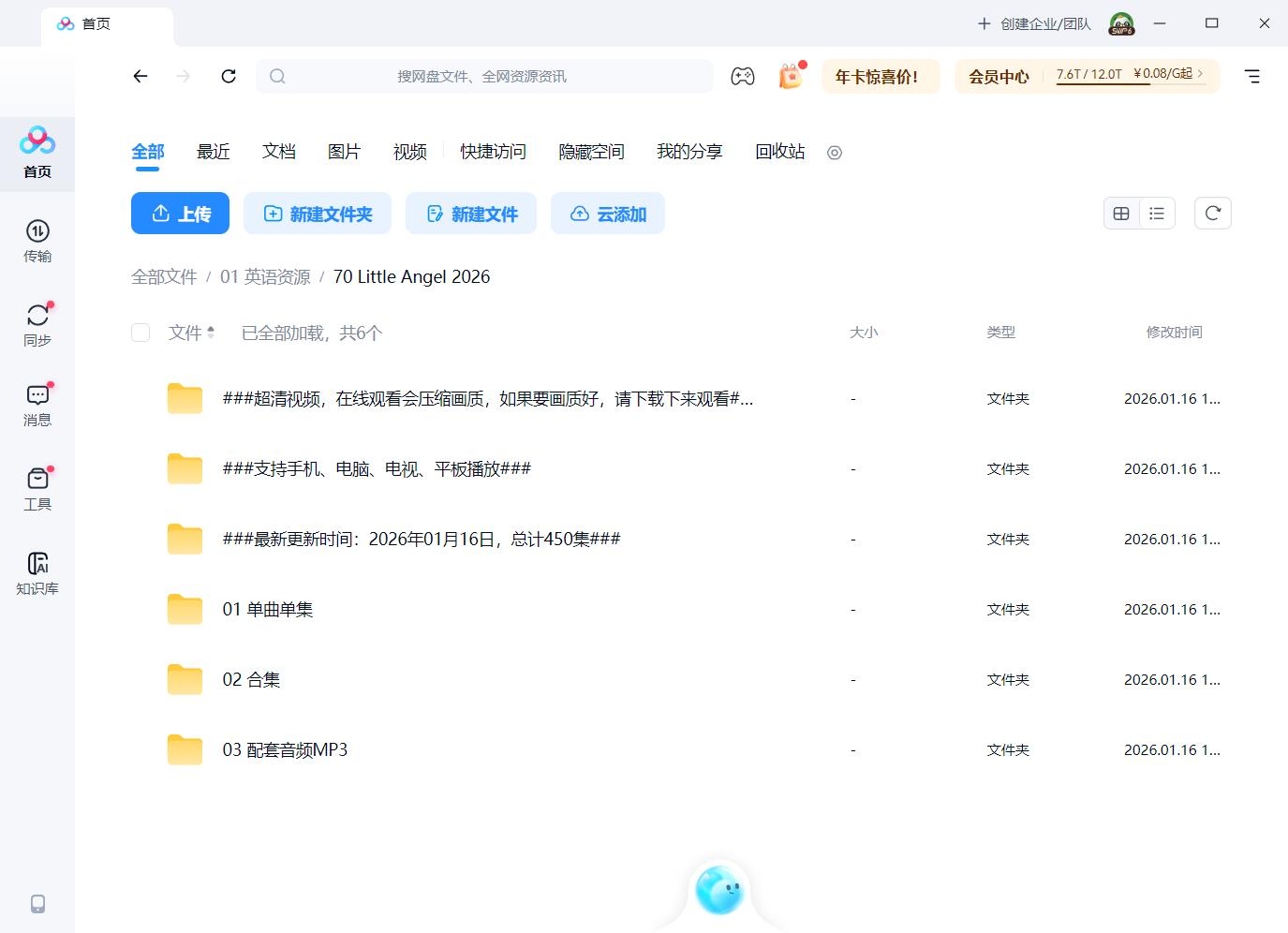Open 会员中心 membership center
The height and width of the screenshot is (933, 1288).
click(998, 76)
